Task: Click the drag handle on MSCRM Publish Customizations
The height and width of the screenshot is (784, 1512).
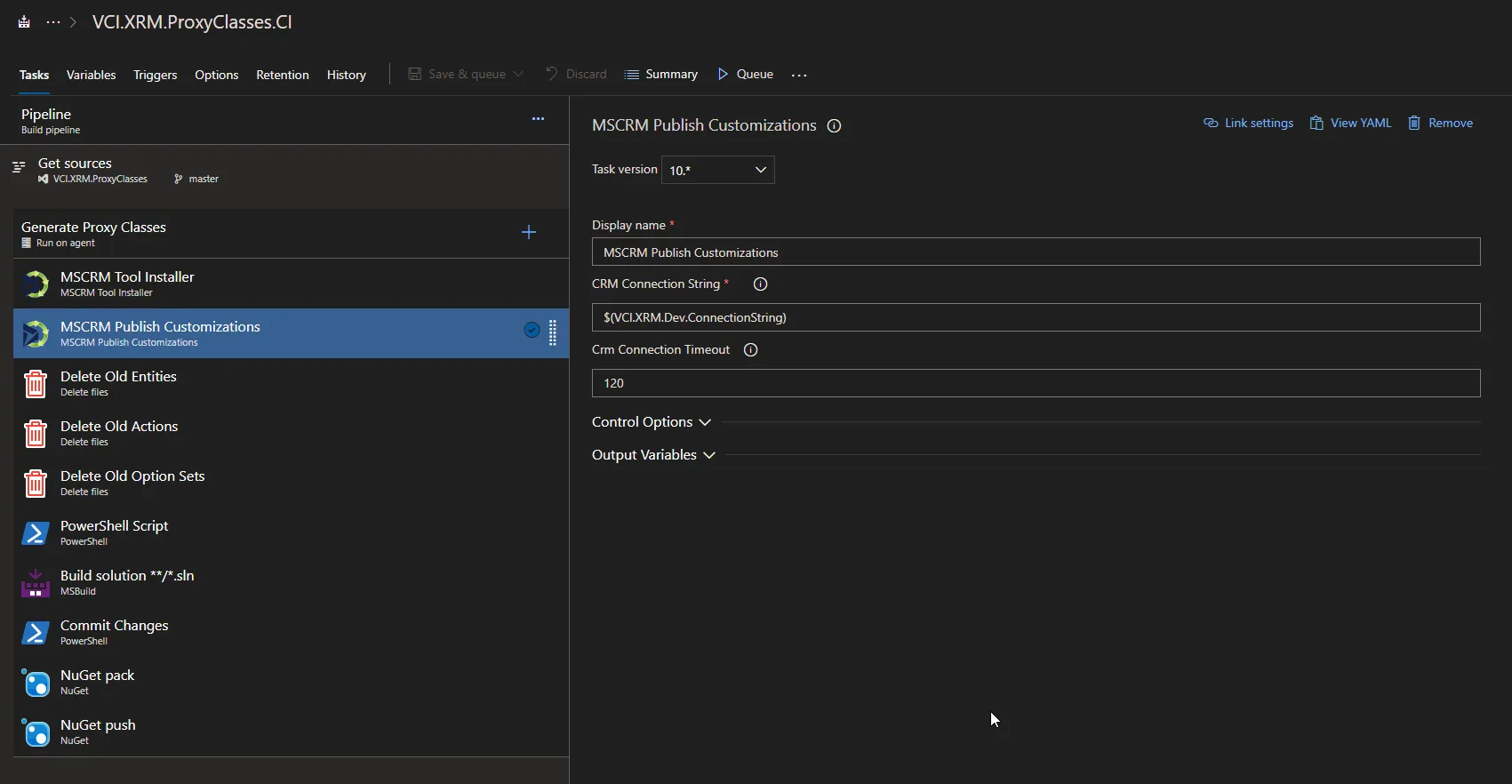Action: (x=553, y=332)
